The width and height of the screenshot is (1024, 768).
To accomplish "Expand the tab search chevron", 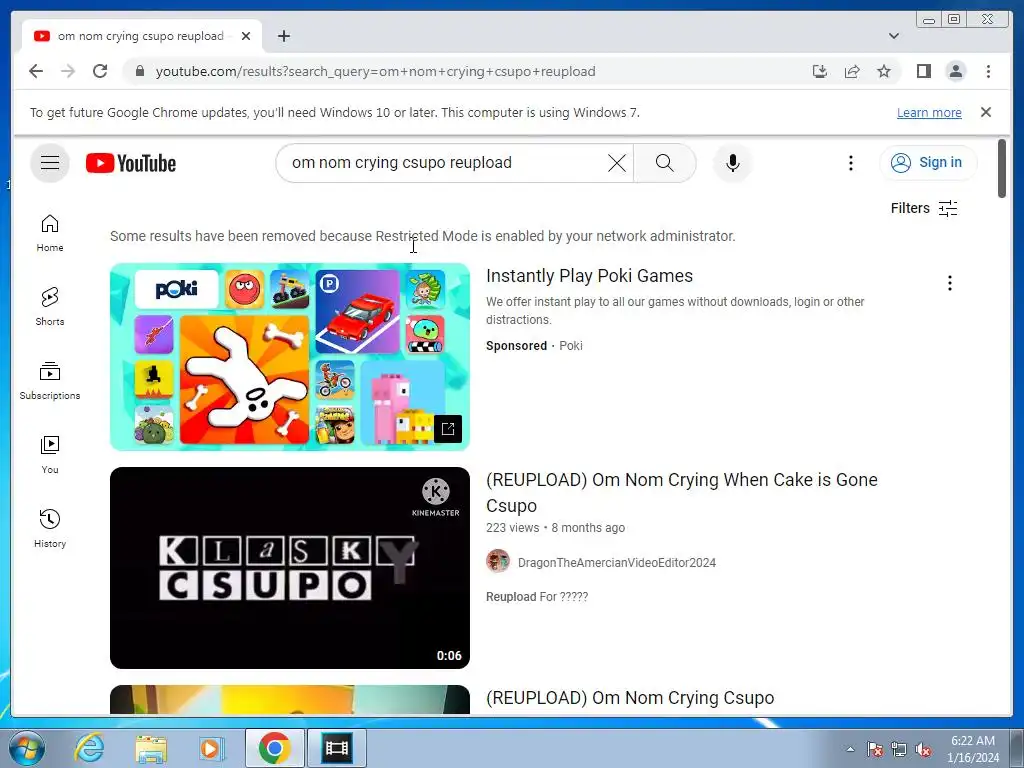I will [x=893, y=36].
